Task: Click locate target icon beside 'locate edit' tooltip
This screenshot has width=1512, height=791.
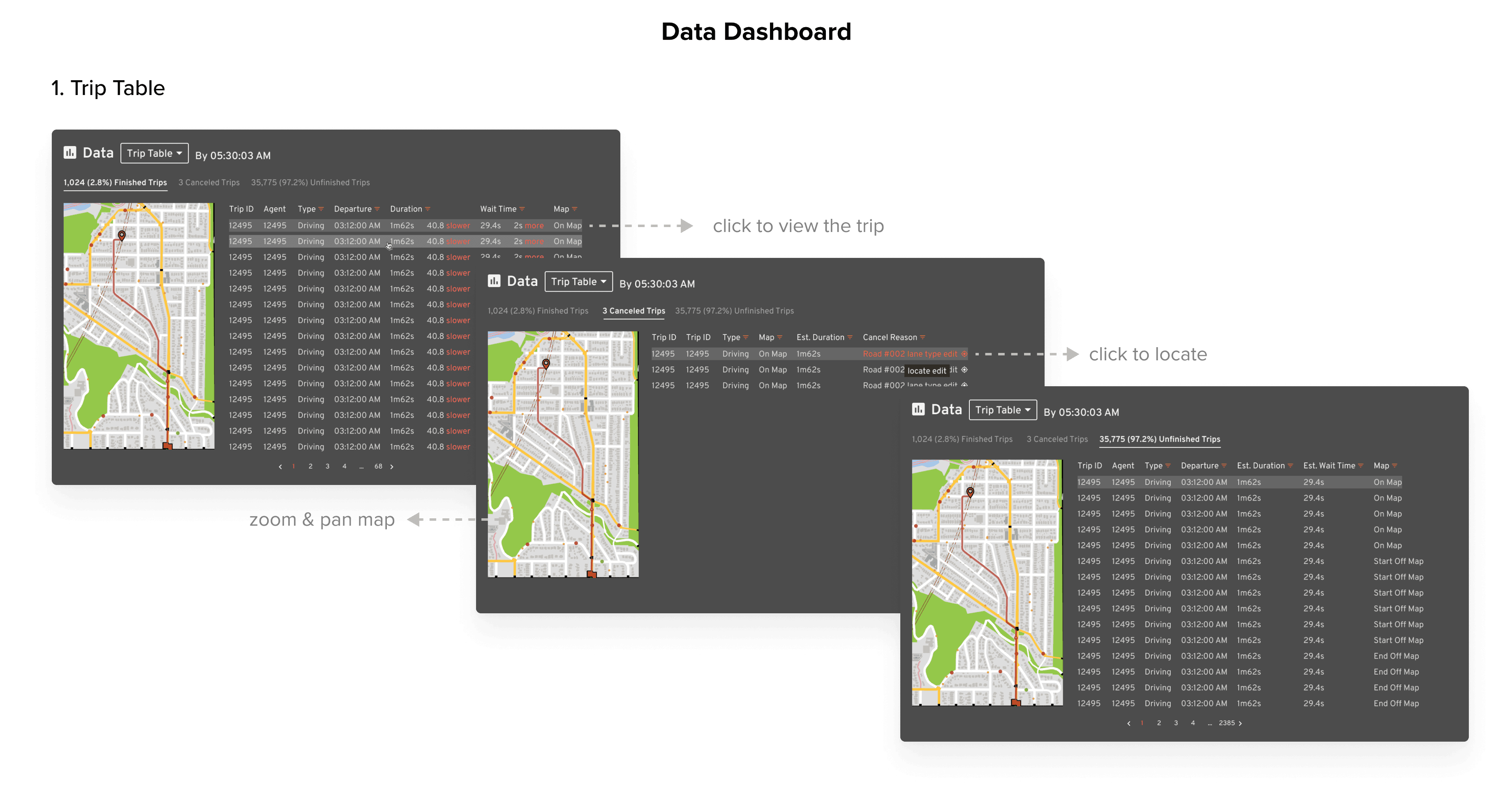Action: (x=964, y=370)
